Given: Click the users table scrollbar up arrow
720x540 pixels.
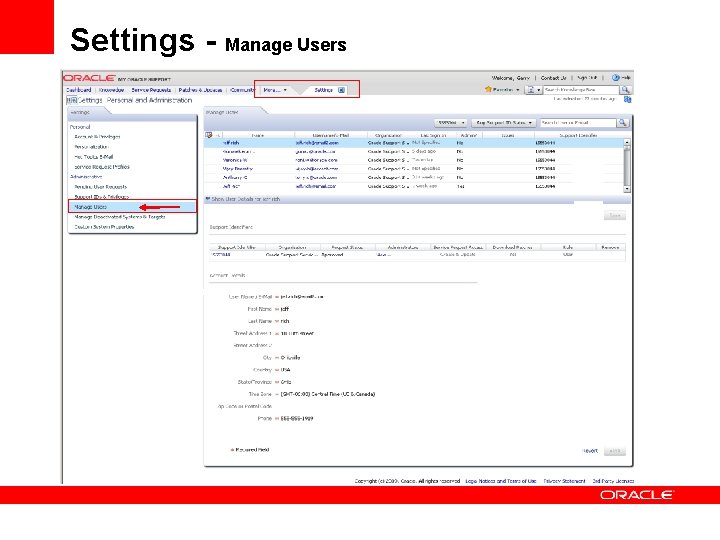Looking at the screenshot, I should (x=627, y=143).
